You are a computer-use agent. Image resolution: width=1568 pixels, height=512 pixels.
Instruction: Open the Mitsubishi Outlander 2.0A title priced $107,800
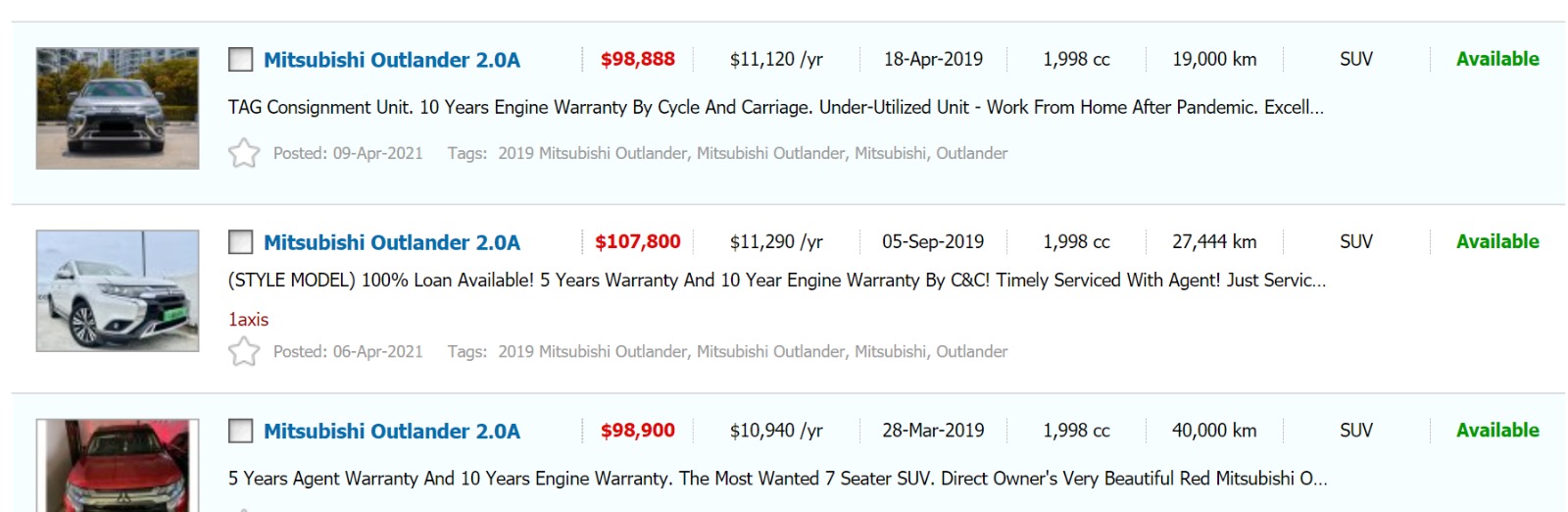(x=392, y=242)
